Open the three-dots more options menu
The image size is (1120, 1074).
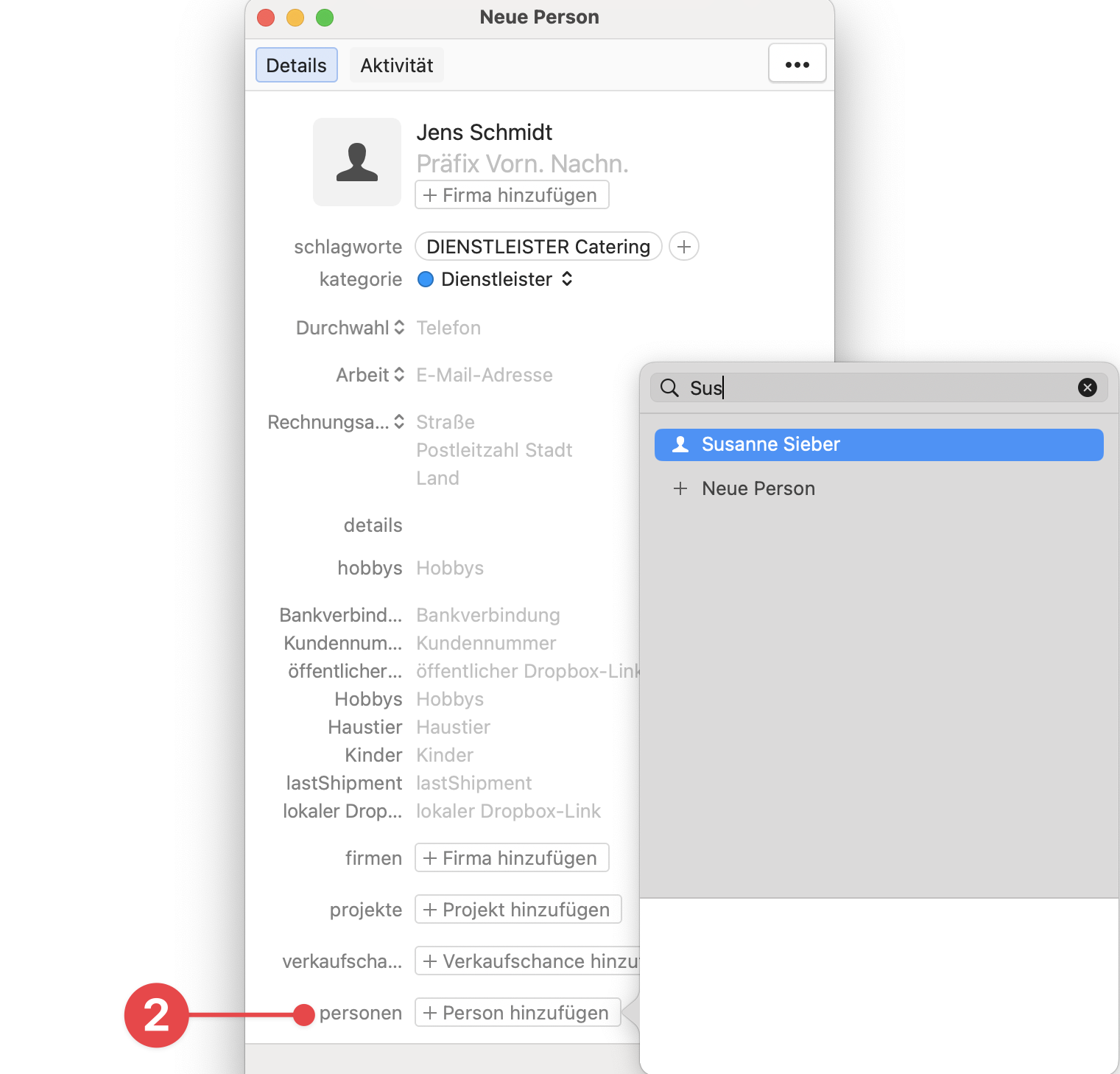797,65
